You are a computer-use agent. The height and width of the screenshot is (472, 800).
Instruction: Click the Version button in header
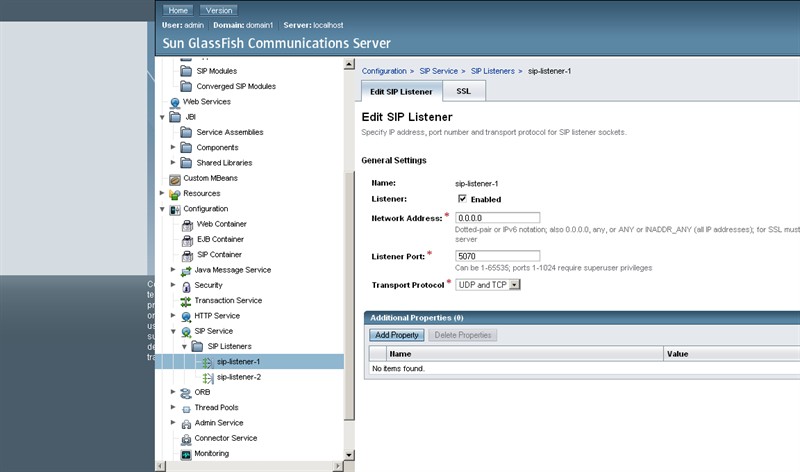point(219,10)
